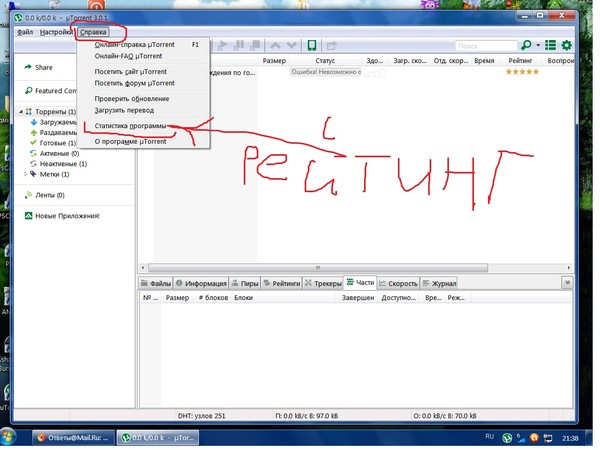
Task: Sort by Время column header
Action: coord(484,60)
